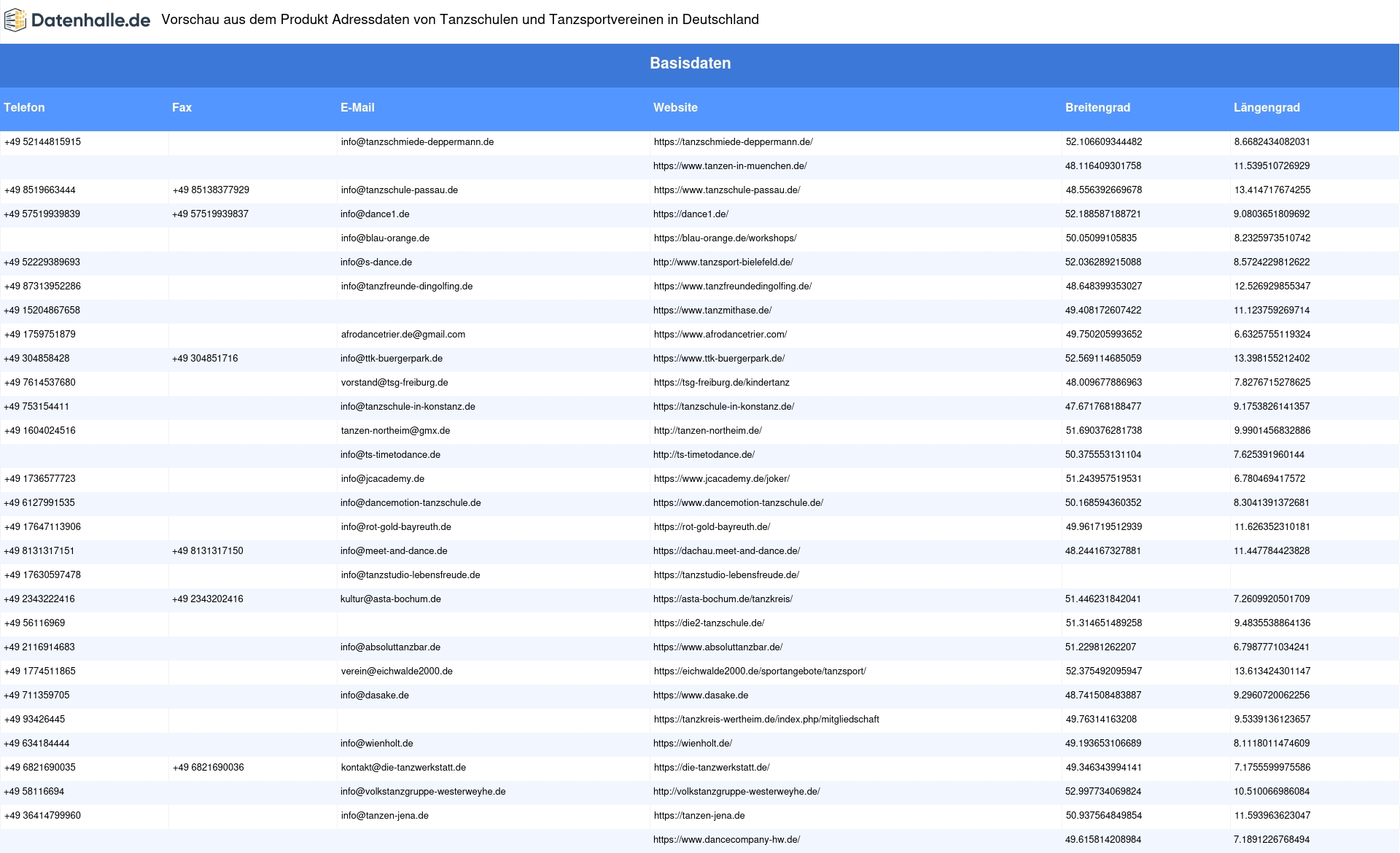
Task: Select email info@blau-orange.de
Action: pos(385,238)
